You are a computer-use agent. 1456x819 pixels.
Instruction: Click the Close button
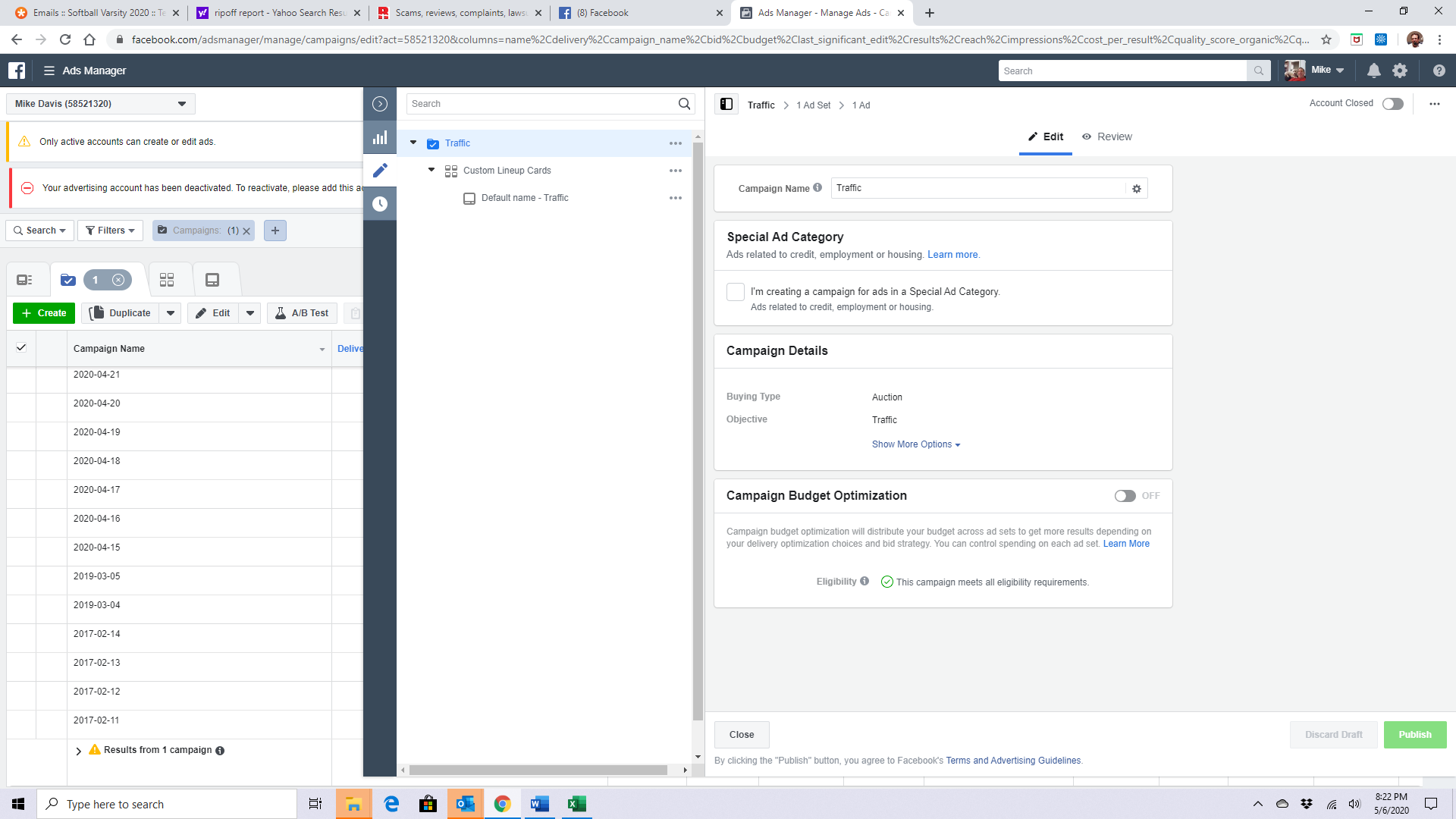tap(742, 735)
